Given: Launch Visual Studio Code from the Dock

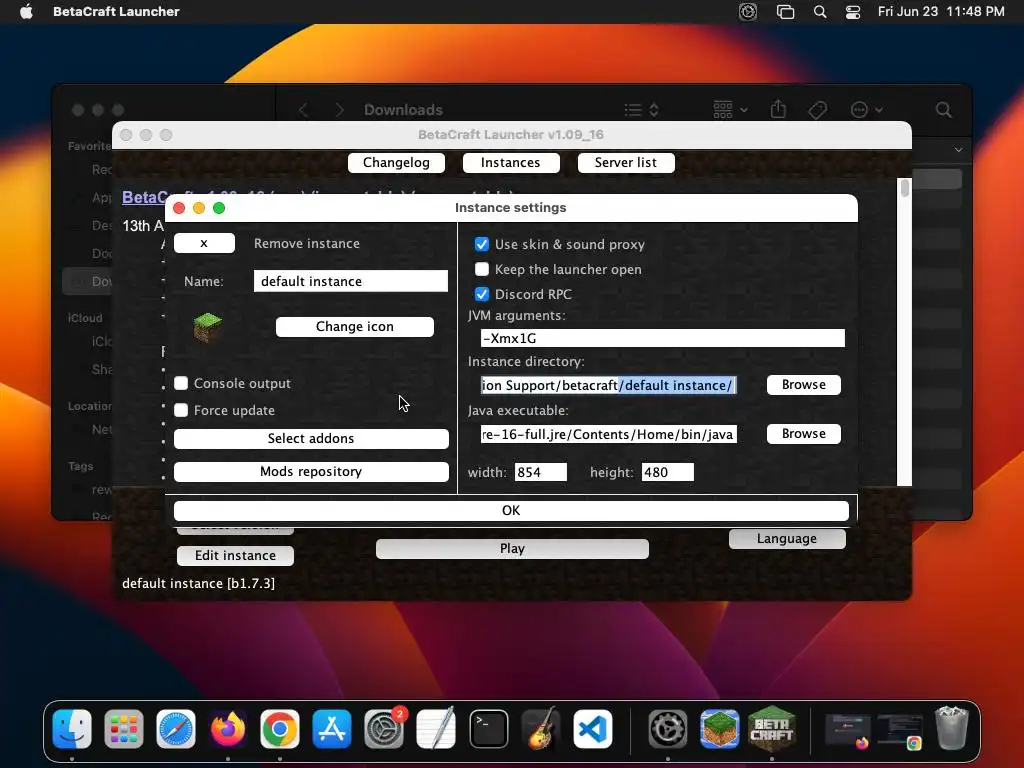Looking at the screenshot, I should (x=593, y=729).
